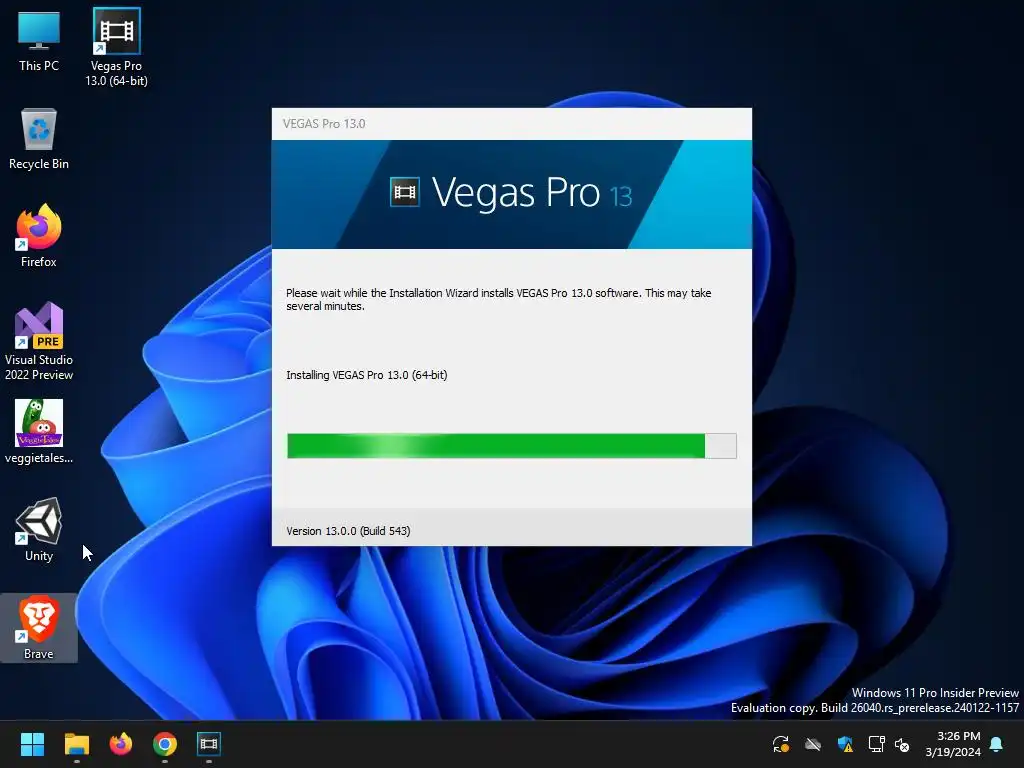Click the OneDrive cloud tray icon
This screenshot has width=1024, height=768.
[812, 744]
